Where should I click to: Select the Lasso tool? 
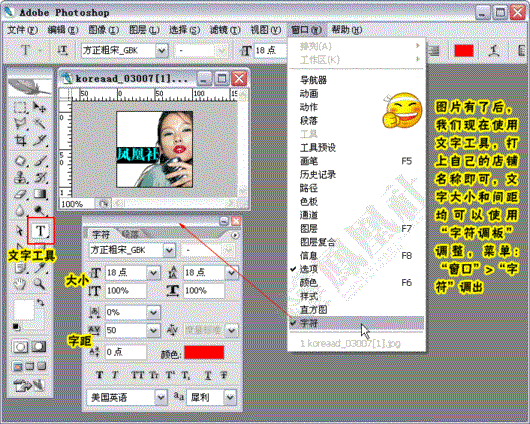pos(20,124)
